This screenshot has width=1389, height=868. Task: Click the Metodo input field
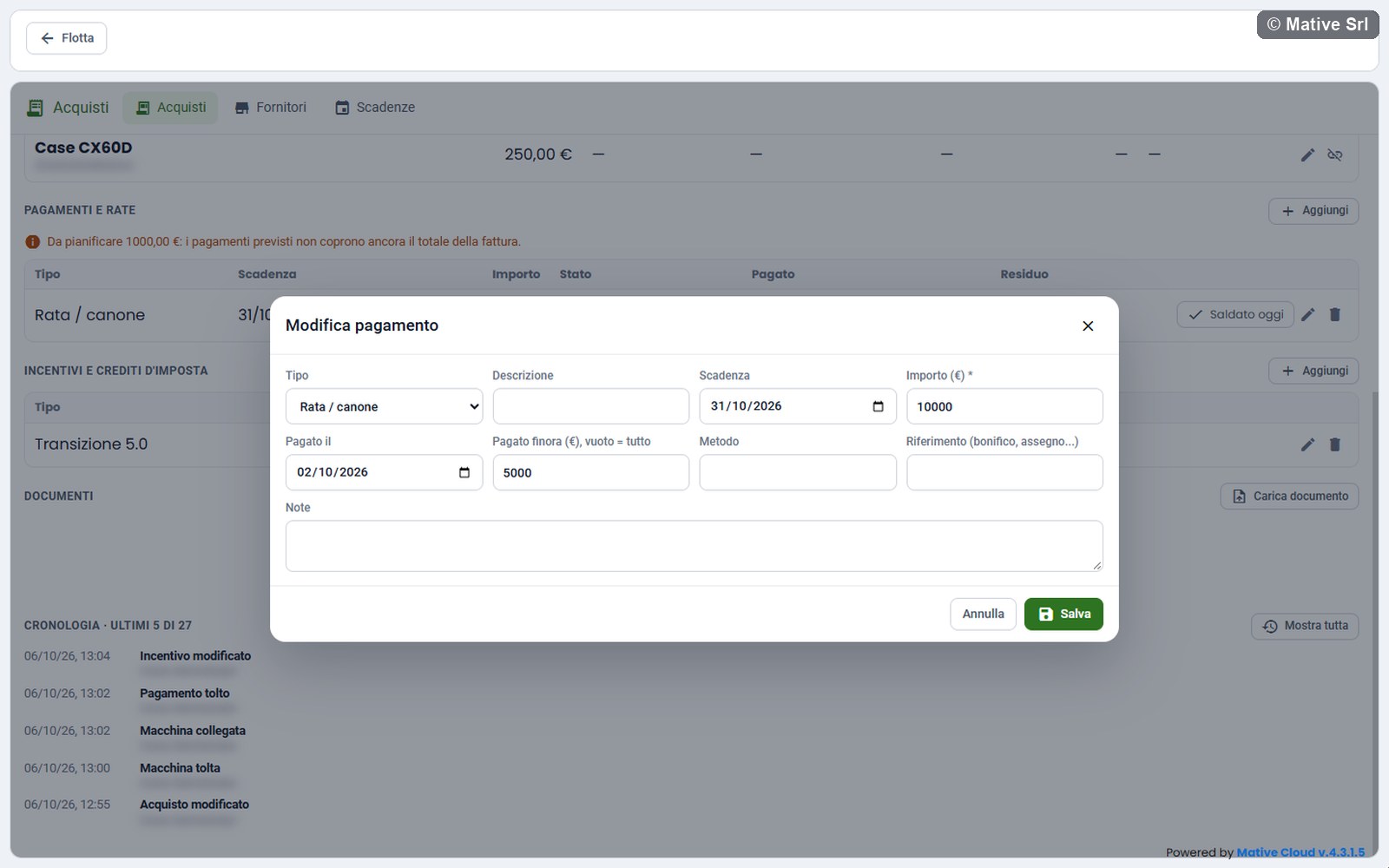pos(797,472)
